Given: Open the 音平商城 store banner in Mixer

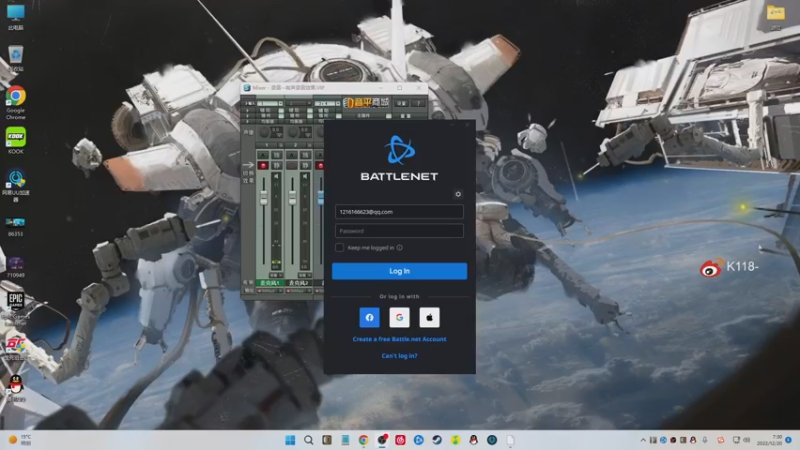Looking at the screenshot, I should tap(366, 103).
